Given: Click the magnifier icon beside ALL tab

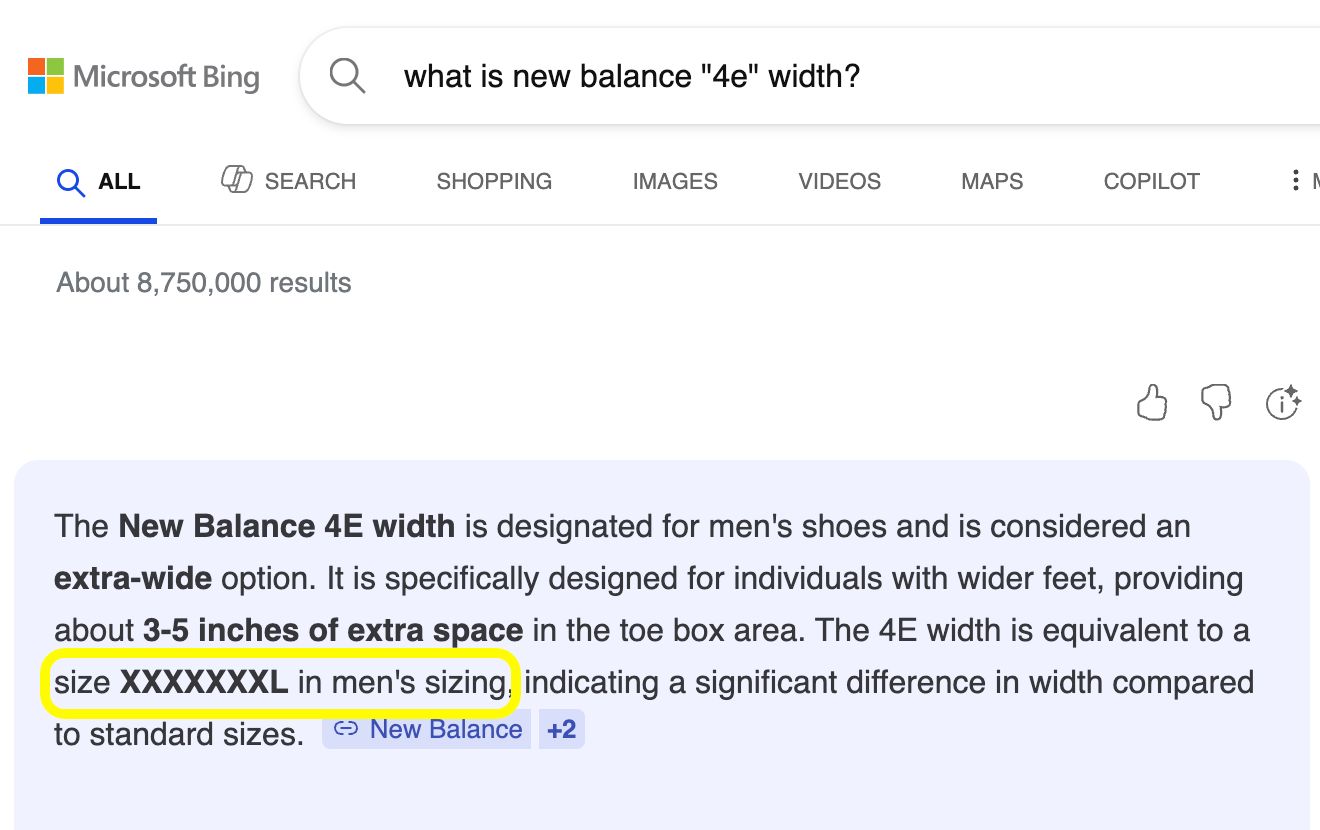Looking at the screenshot, I should pos(70,182).
